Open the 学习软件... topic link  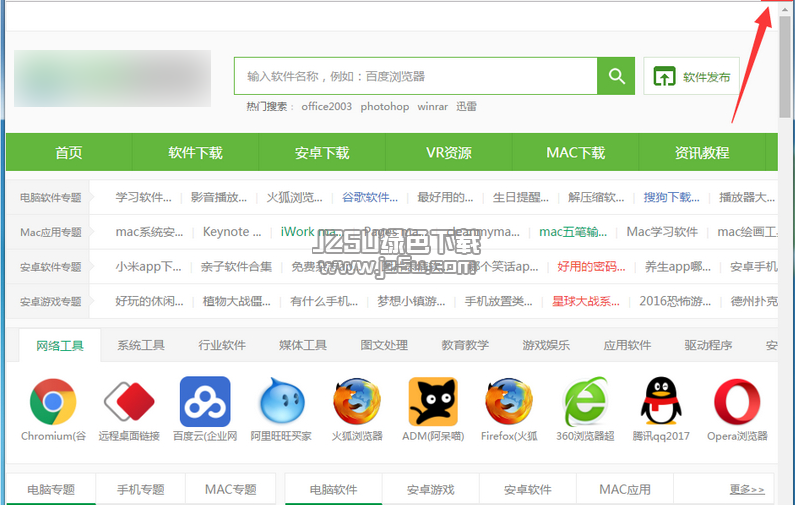[143, 197]
